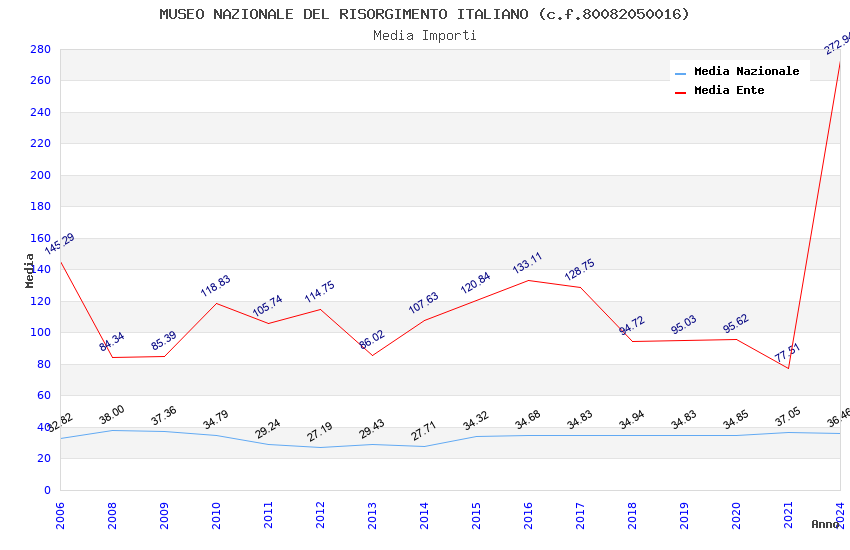Click the 37.36 national average label

pos(164,416)
